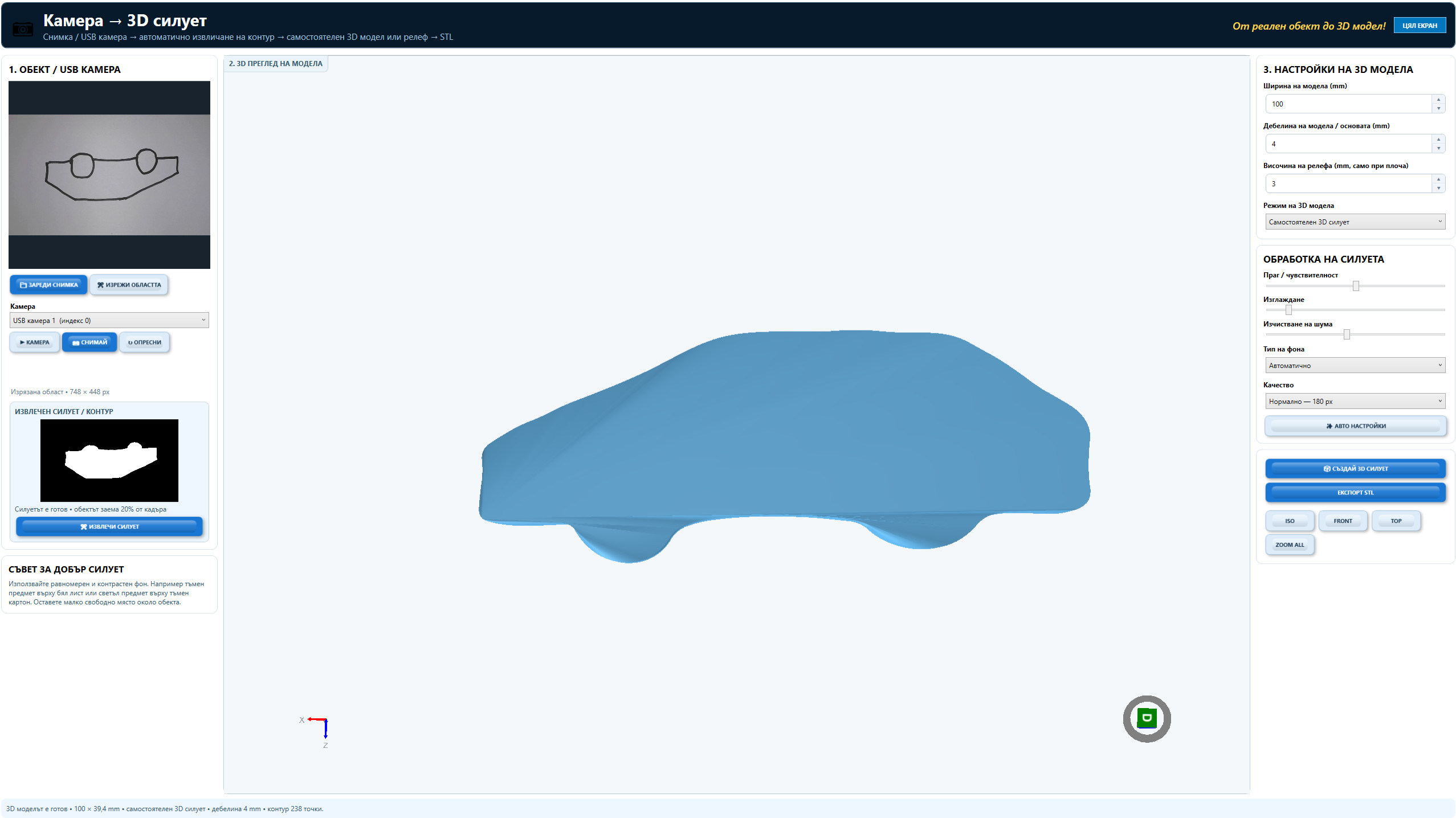
Task: Open the USB камера 1 dropdown
Action: 109,320
